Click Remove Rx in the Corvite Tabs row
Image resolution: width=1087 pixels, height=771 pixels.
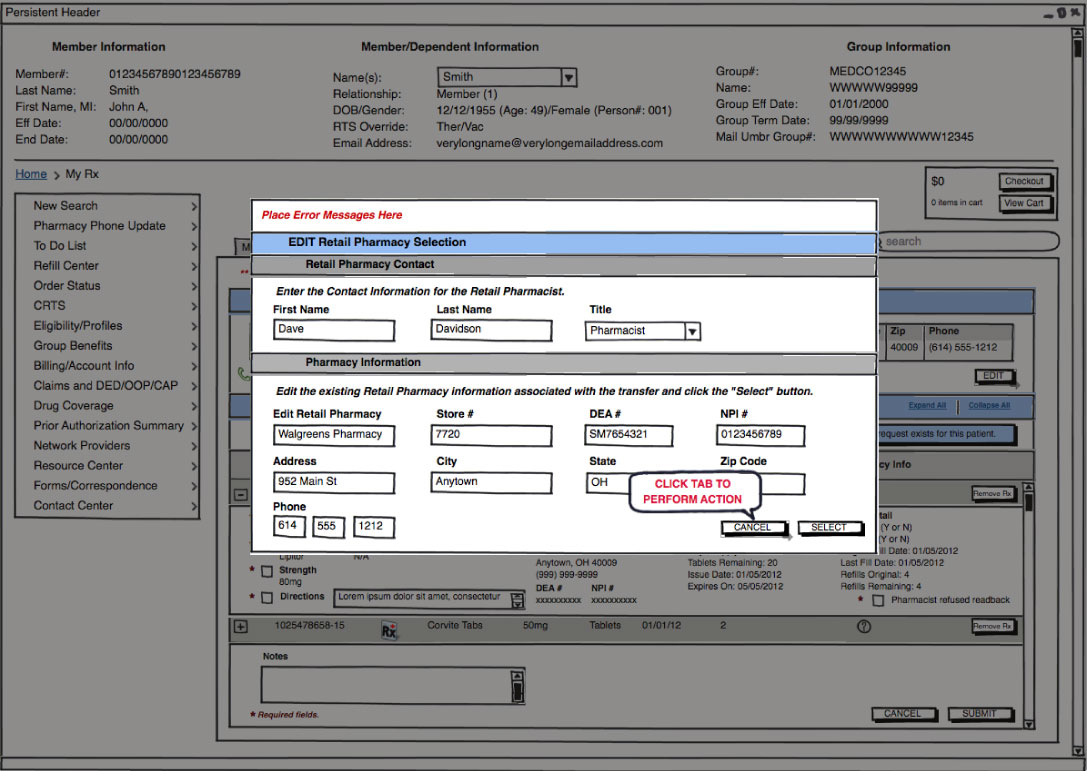pyautogui.click(x=993, y=626)
